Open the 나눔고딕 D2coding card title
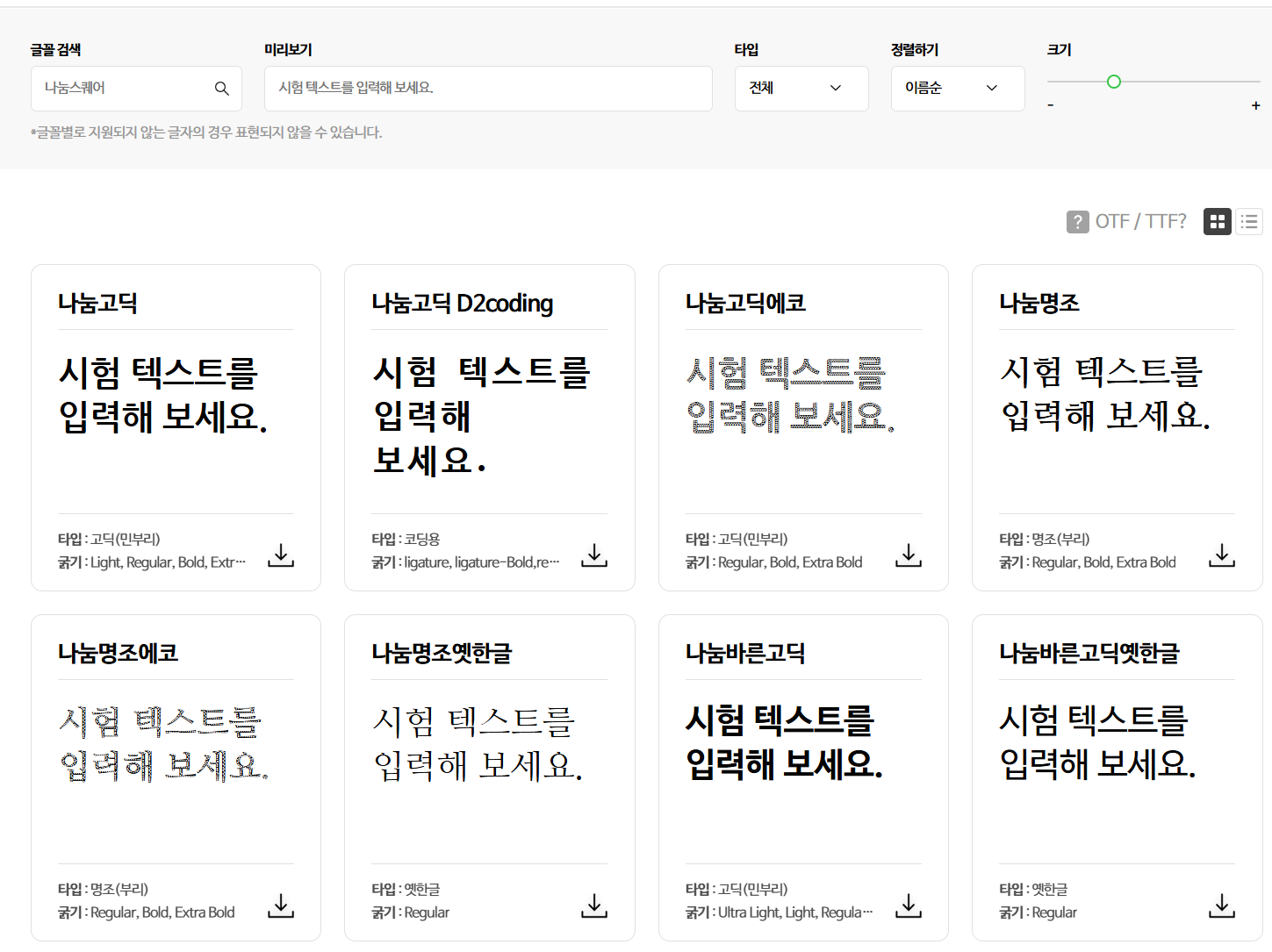Viewport: 1272px width, 952px height. pos(462,304)
